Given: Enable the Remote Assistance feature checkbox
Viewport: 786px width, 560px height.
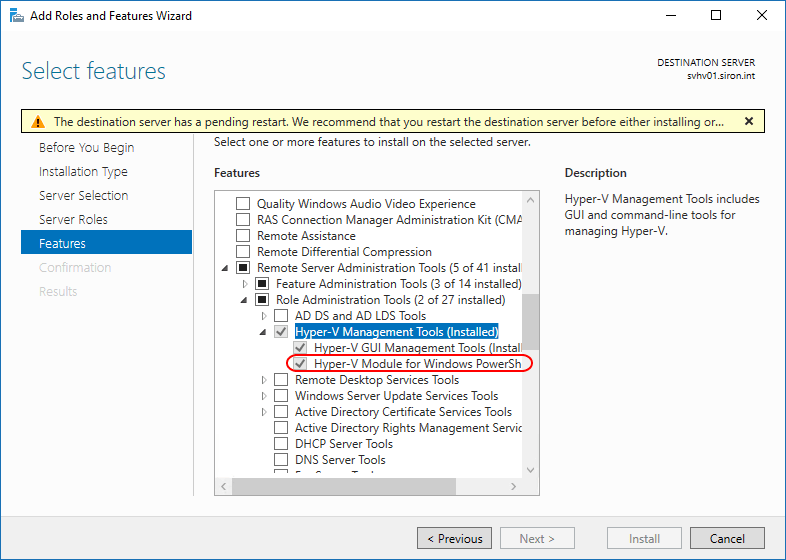Looking at the screenshot, I should click(x=243, y=236).
